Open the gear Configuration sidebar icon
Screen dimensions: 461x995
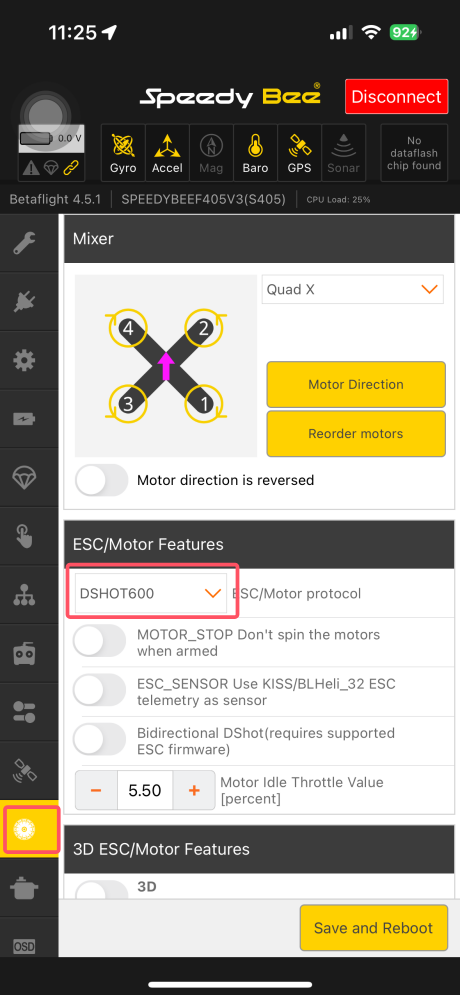click(25, 360)
